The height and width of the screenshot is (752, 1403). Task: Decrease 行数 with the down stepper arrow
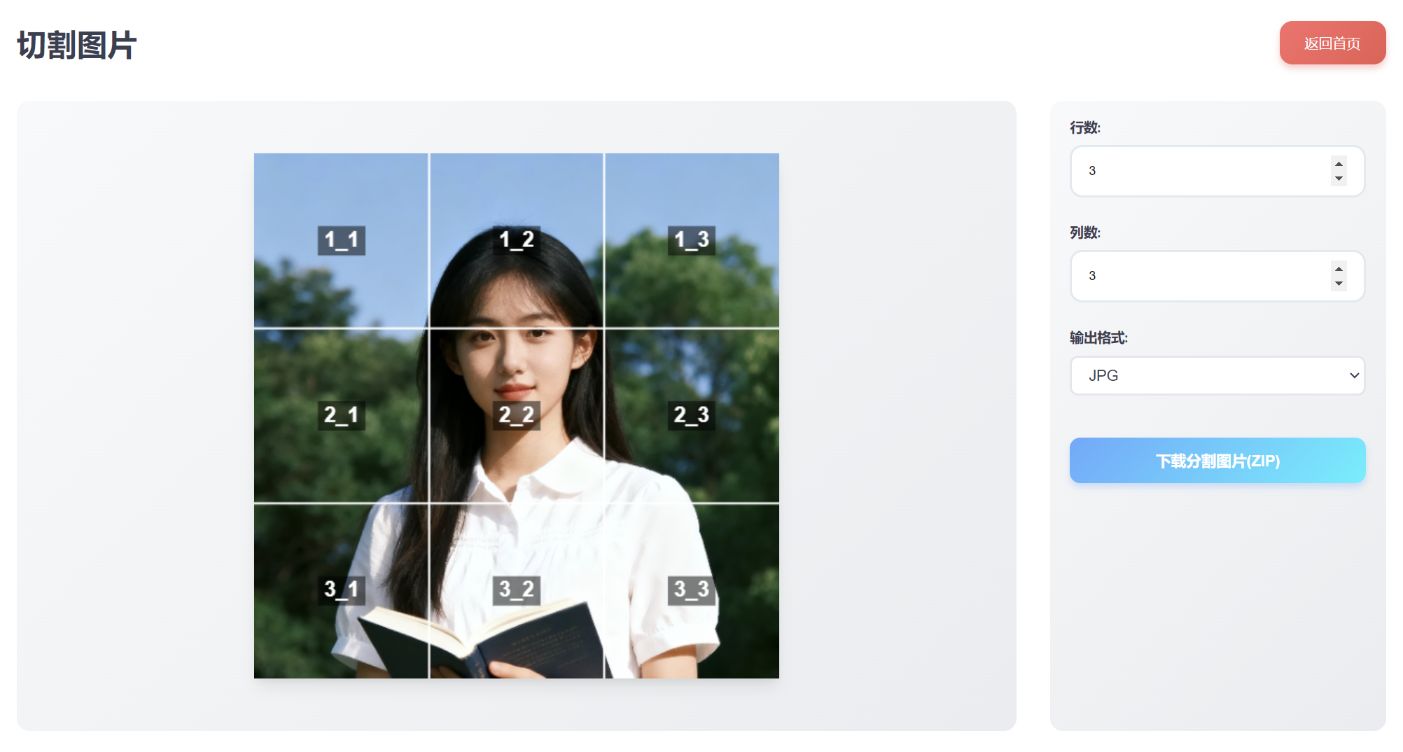coord(1338,178)
